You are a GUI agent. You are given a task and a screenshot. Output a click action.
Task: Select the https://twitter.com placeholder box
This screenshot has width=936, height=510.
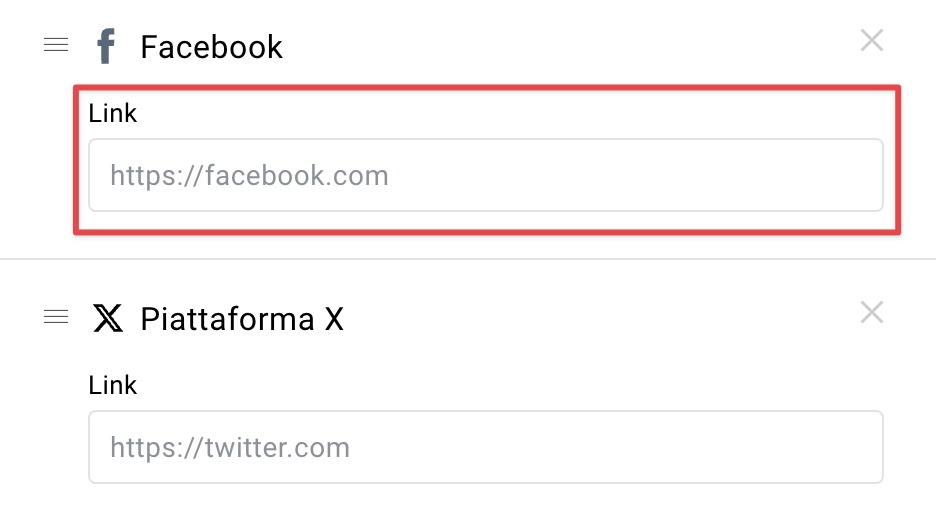486,447
